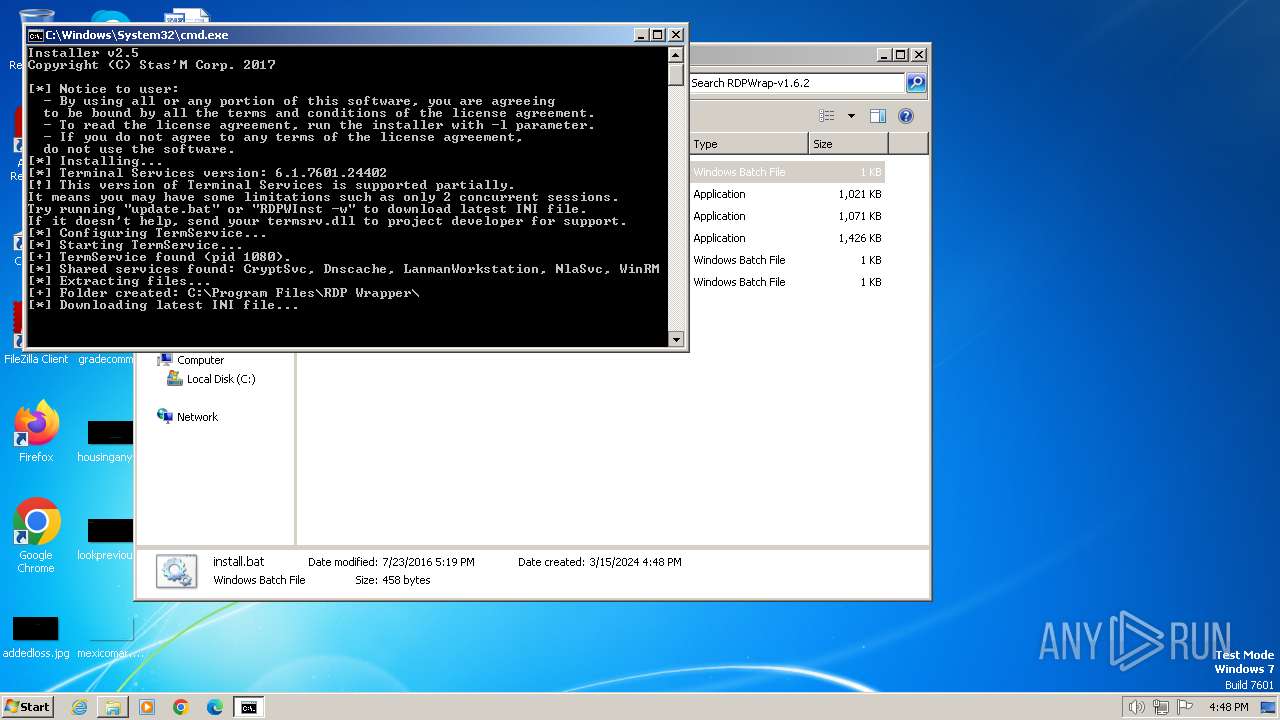Open Explorer help with the question mark

tap(906, 116)
